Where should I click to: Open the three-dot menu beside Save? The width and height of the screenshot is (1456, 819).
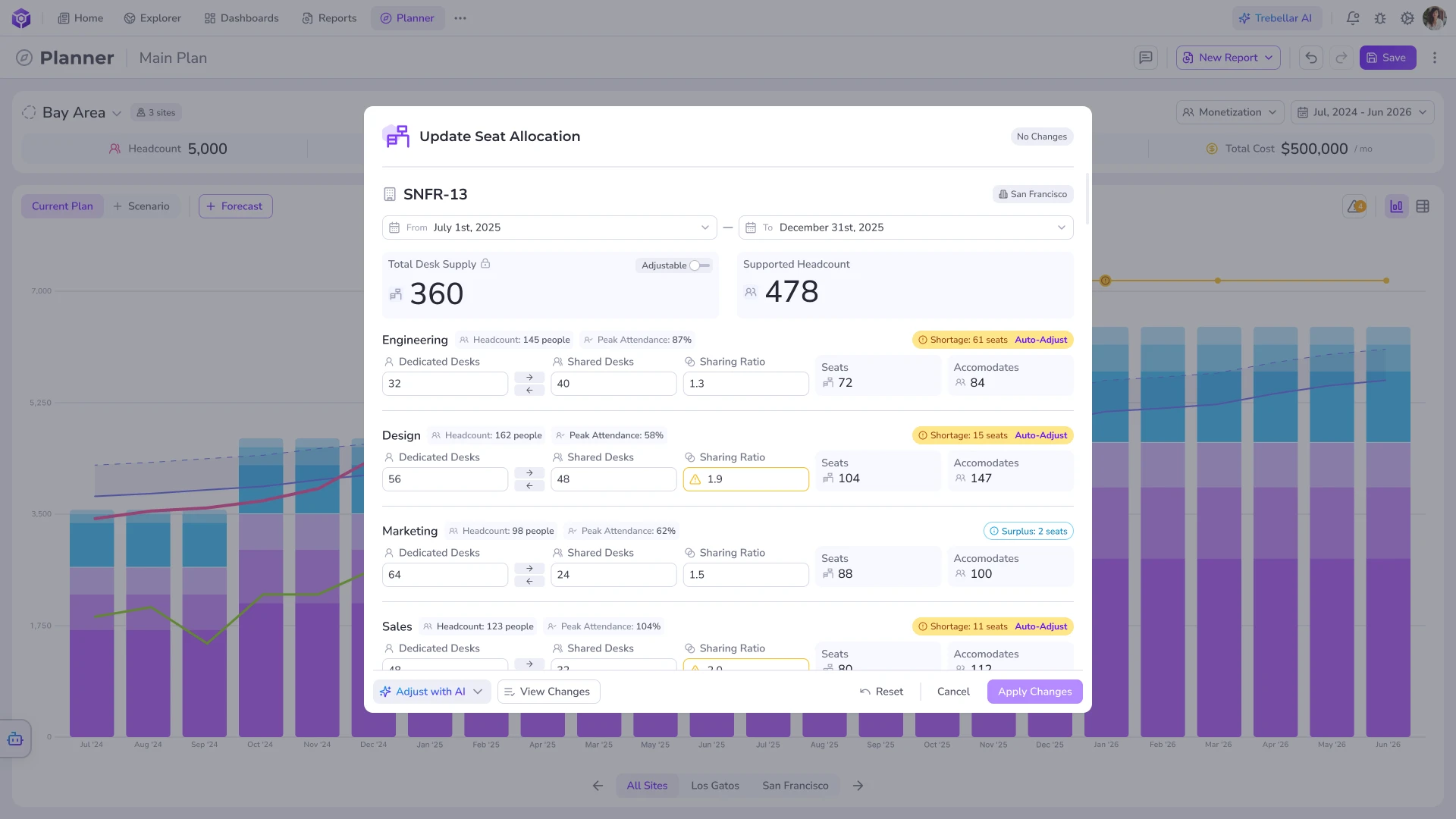(1434, 58)
